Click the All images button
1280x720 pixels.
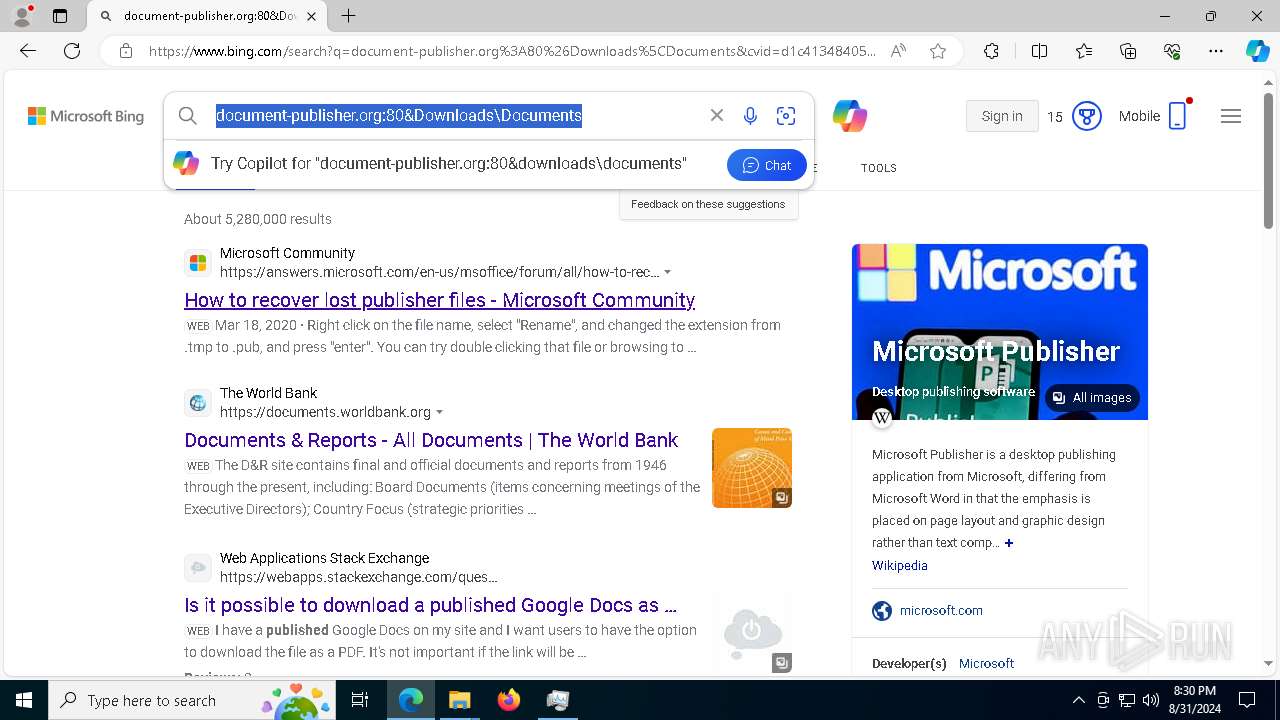pyautogui.click(x=1092, y=398)
